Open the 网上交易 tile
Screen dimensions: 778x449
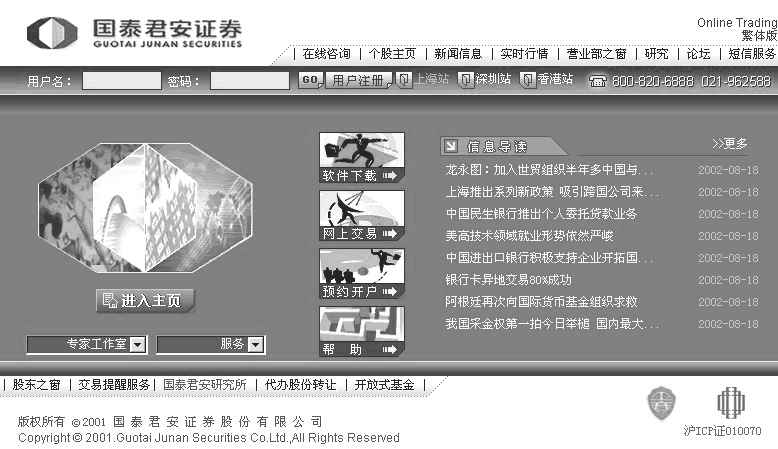coord(362,216)
